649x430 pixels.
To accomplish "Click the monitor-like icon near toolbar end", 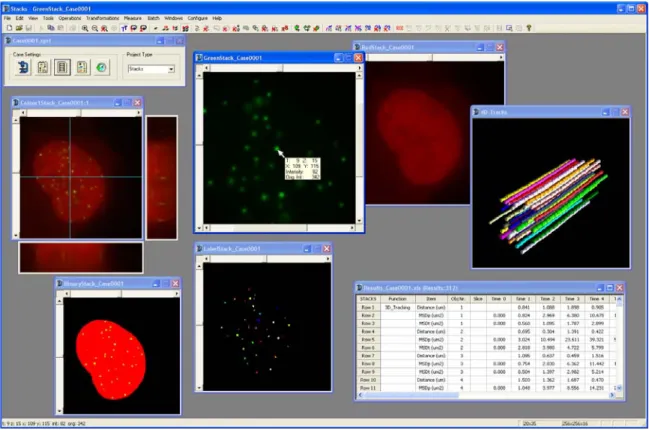I will (x=509, y=28).
